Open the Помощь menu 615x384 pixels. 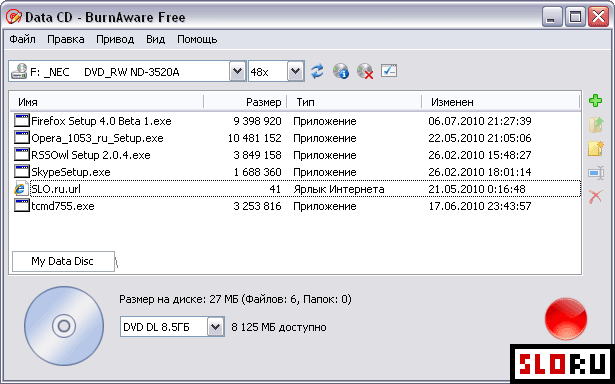pyautogui.click(x=197, y=40)
